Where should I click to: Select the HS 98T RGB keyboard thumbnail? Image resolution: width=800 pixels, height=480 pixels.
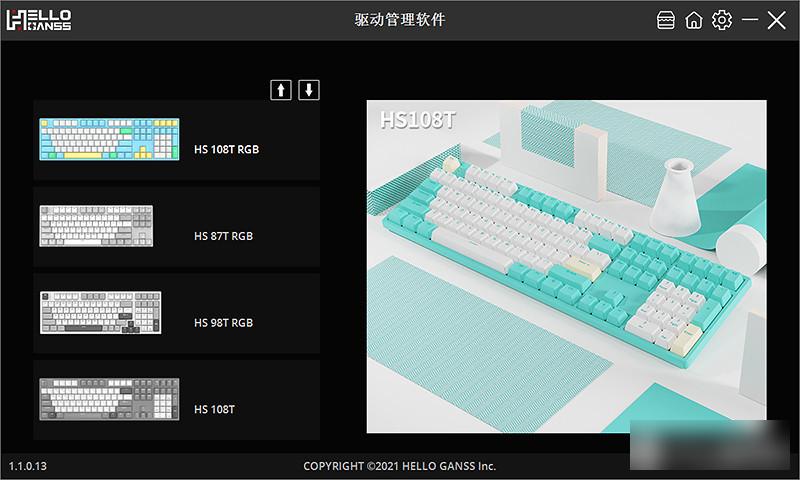click(101, 313)
